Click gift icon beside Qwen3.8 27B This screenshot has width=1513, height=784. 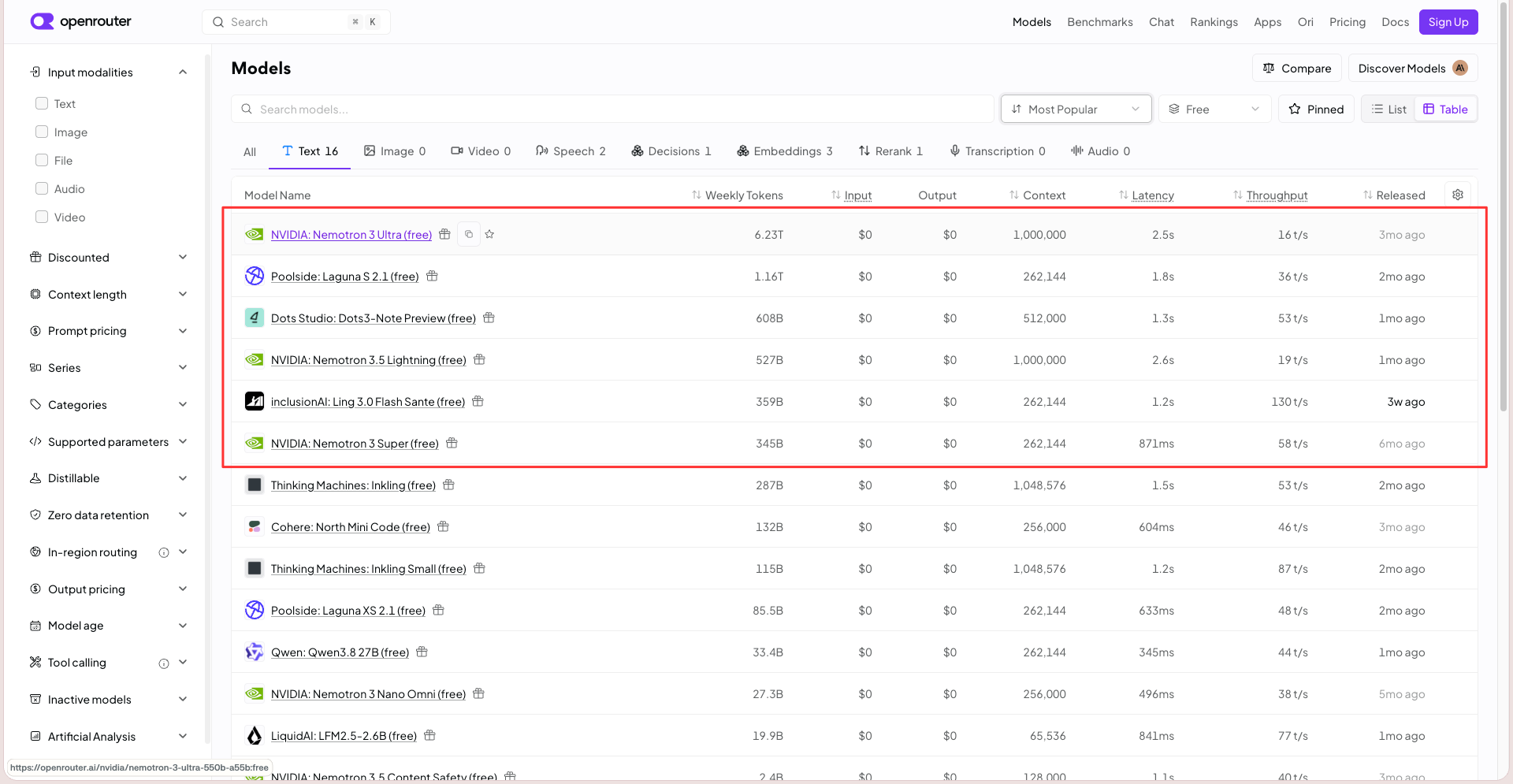coord(422,652)
